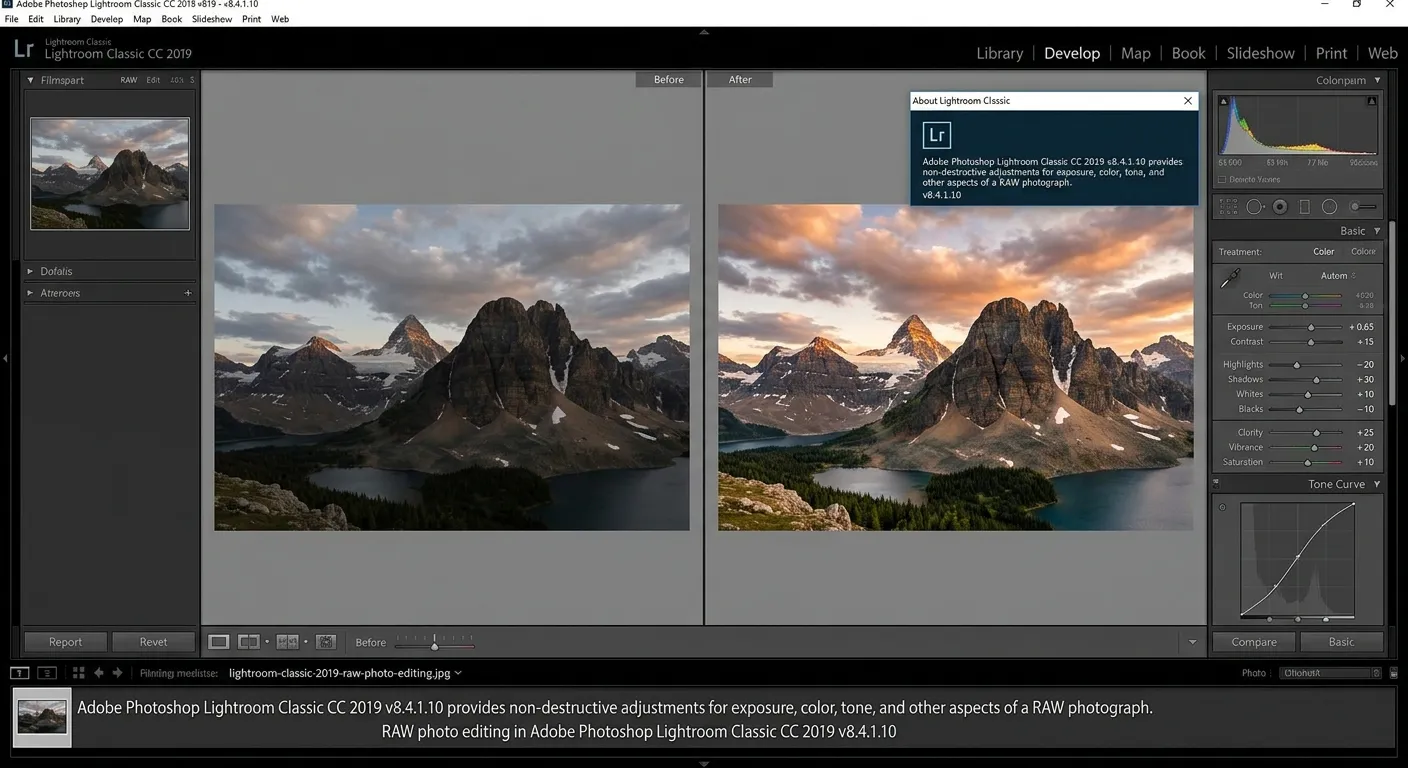Click the Lr identity plate logo
The image size is (1408, 768).
coord(23,49)
